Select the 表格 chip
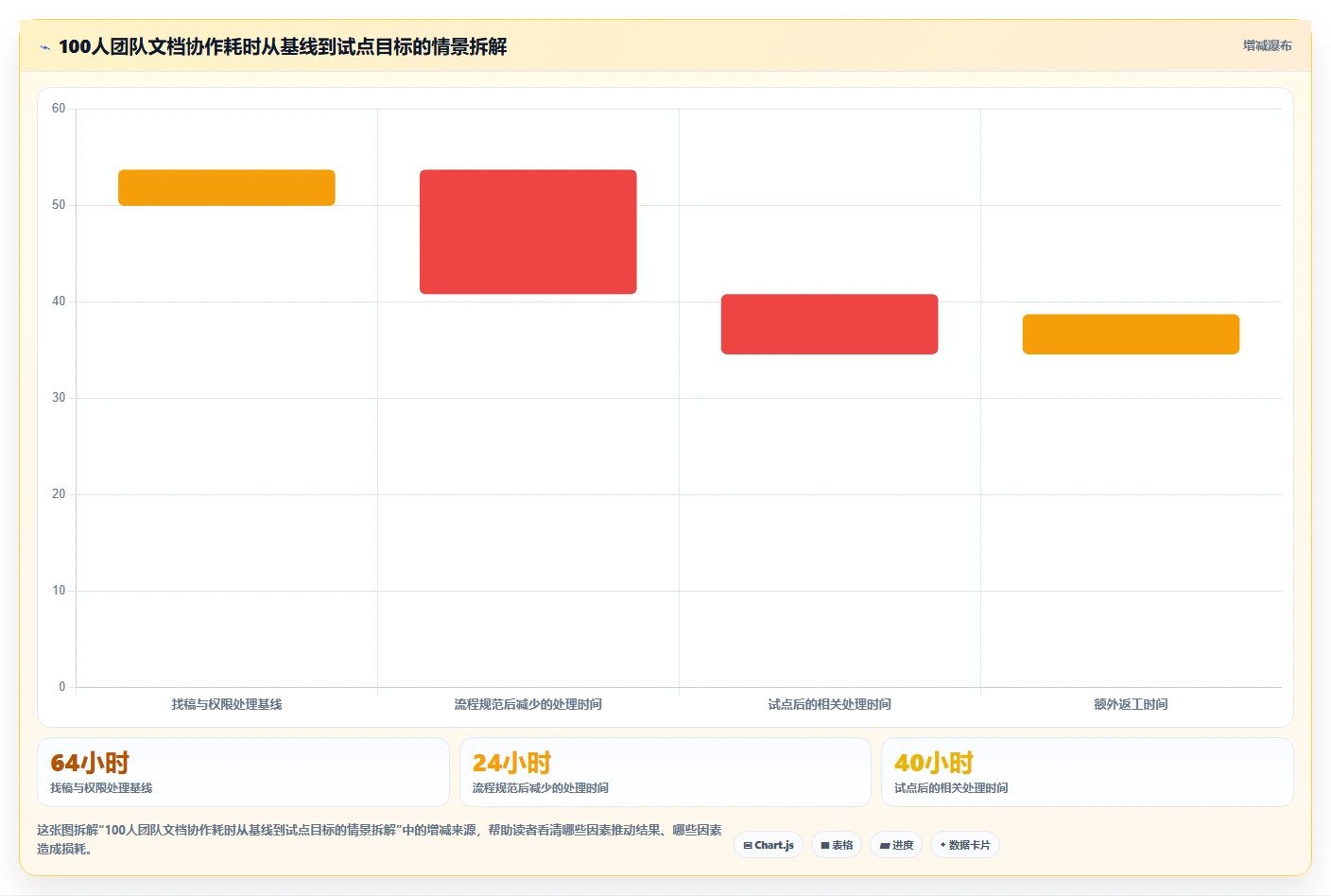1331x896 pixels. 837,845
